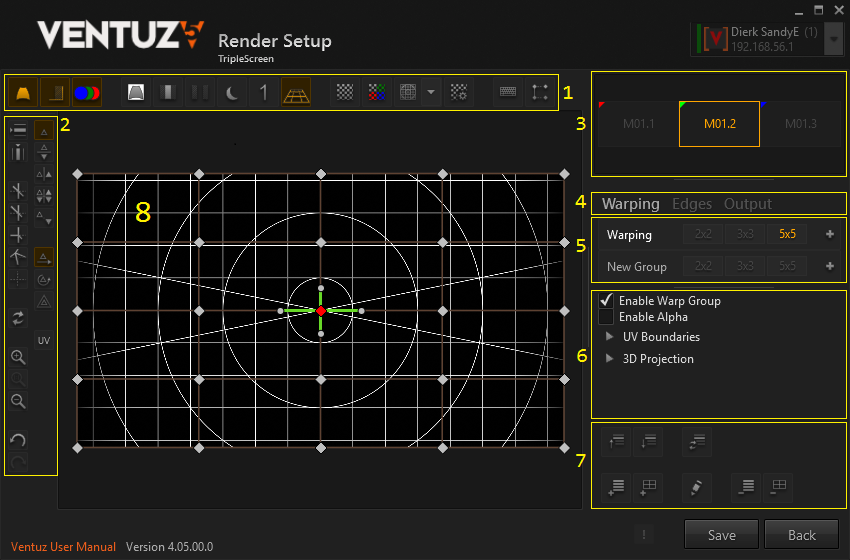The width and height of the screenshot is (850, 560).
Task: Tick the Enable Alpha checkbox
Action: pos(605,317)
